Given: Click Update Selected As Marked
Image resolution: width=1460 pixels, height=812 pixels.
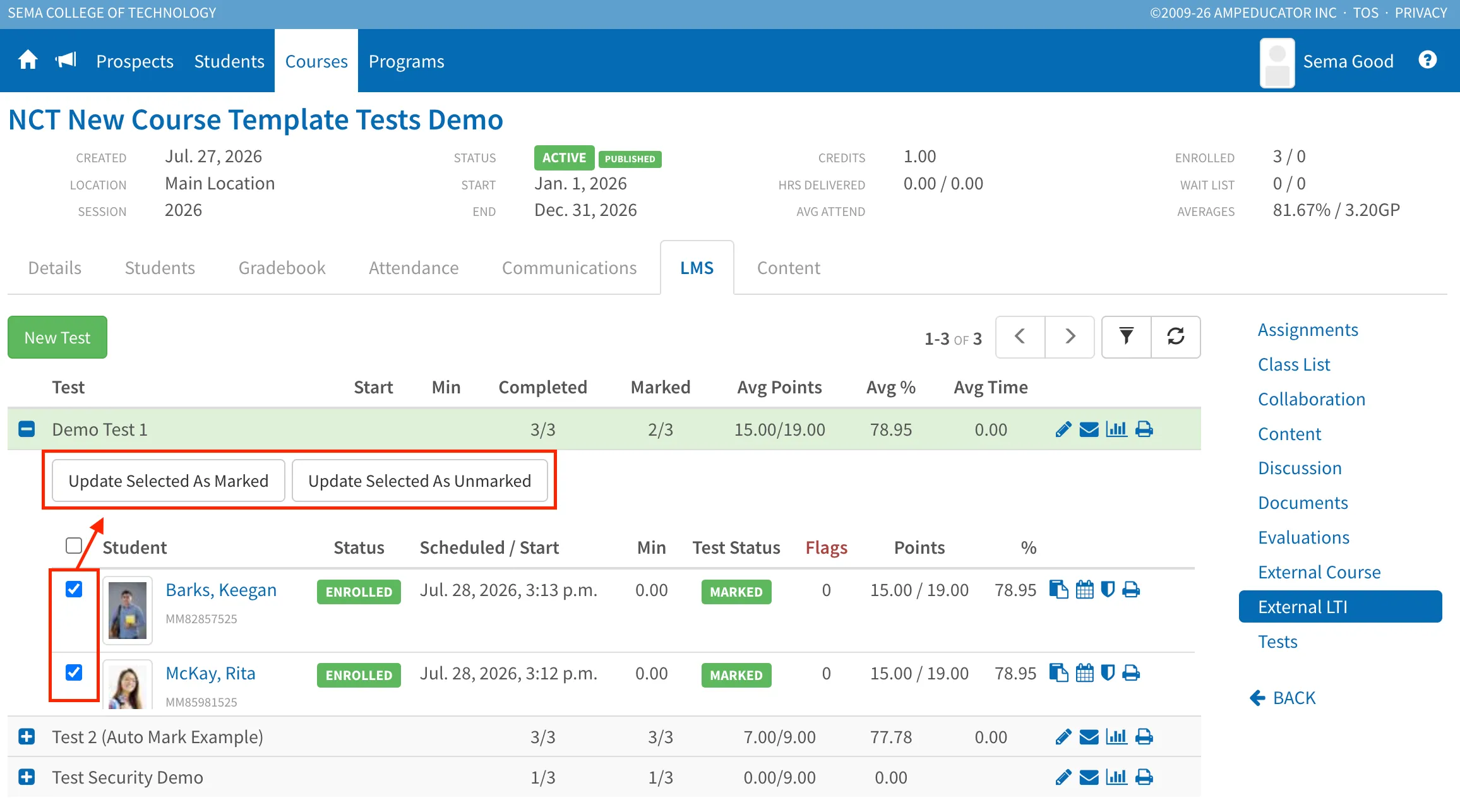Looking at the screenshot, I should click(169, 481).
